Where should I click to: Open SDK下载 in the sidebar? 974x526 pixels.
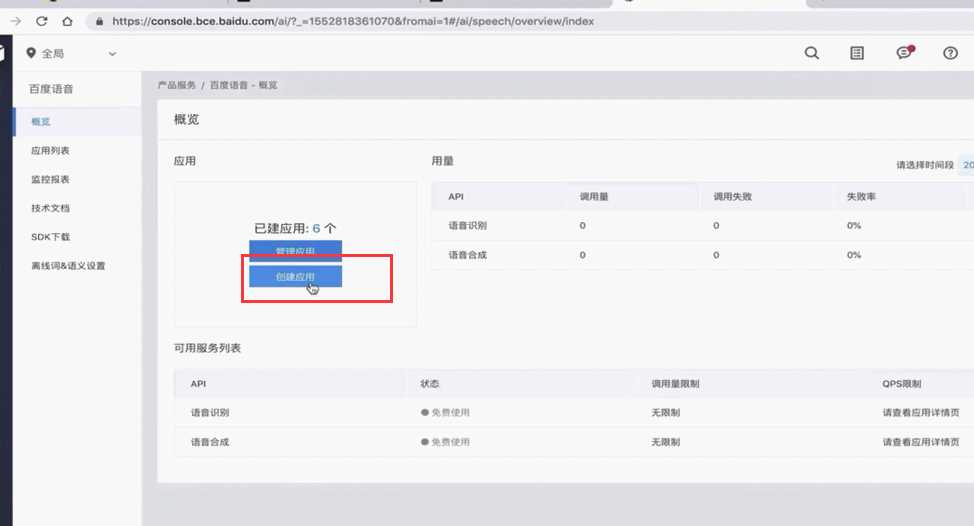click(50, 237)
